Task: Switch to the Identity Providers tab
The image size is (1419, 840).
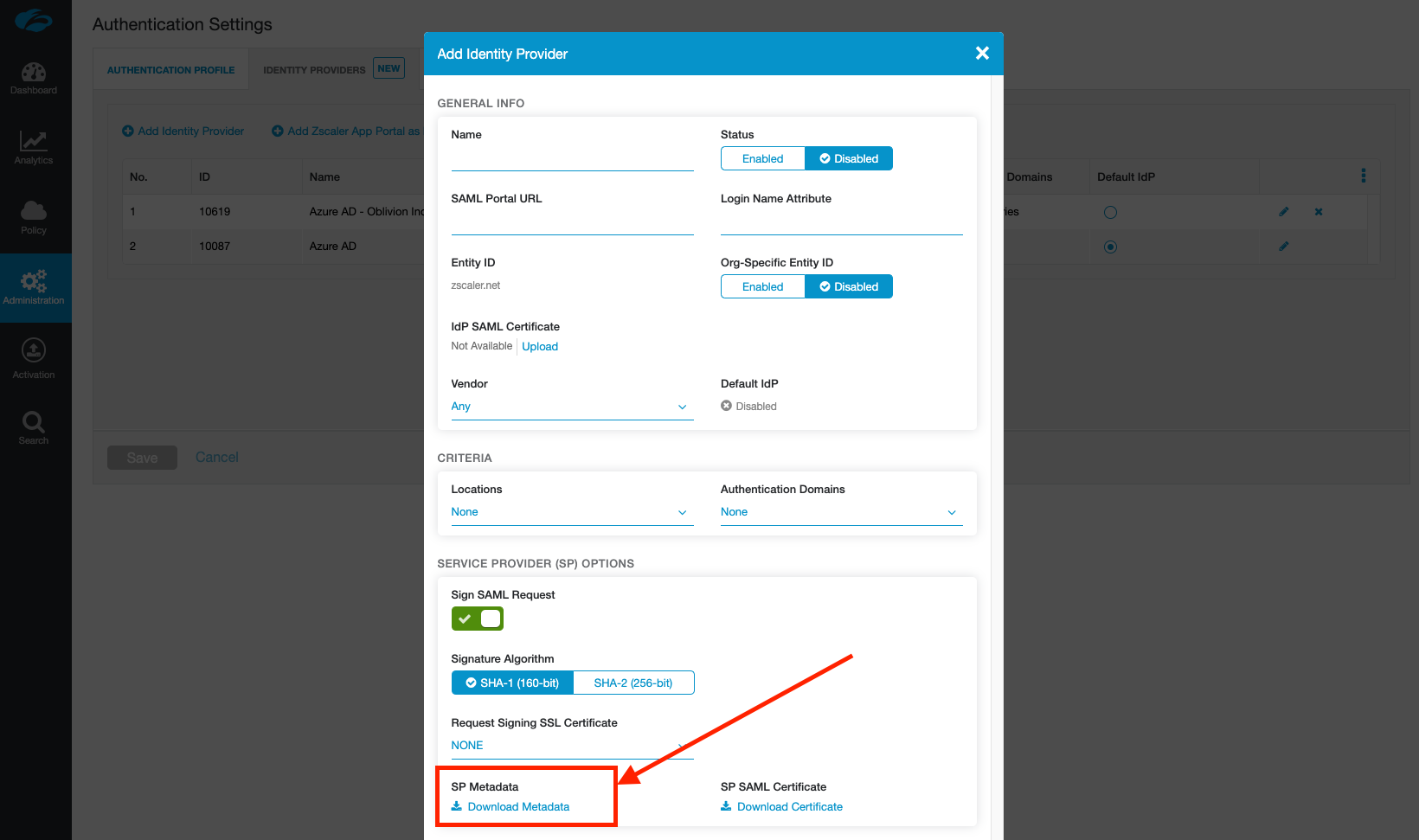Action: click(x=314, y=70)
